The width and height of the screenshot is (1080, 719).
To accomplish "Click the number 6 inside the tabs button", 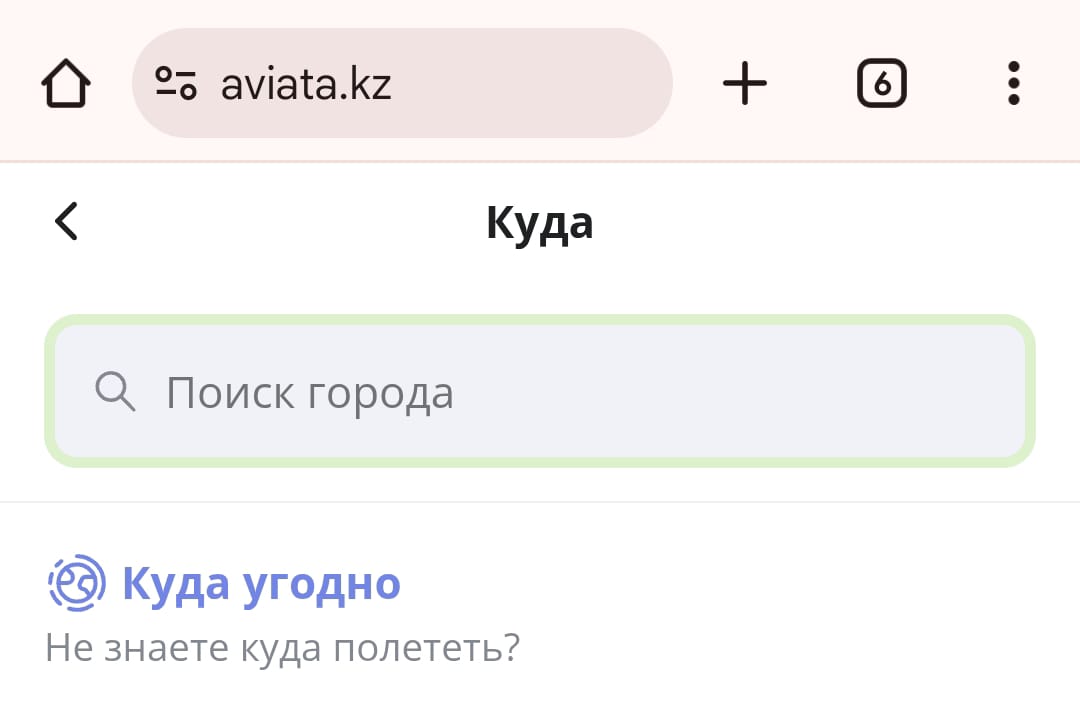I will point(882,85).
